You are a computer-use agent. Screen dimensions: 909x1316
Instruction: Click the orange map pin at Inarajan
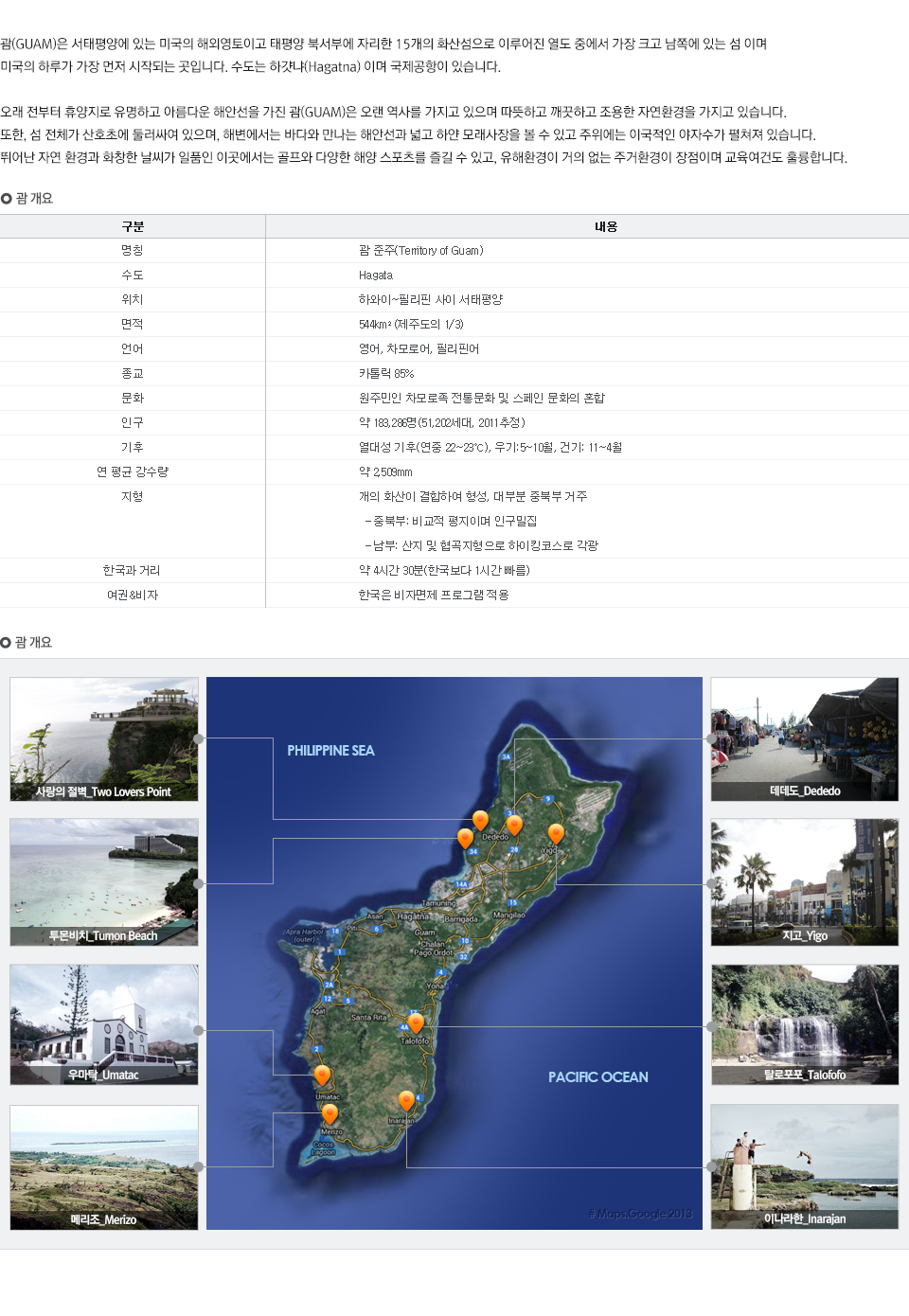tap(406, 1100)
